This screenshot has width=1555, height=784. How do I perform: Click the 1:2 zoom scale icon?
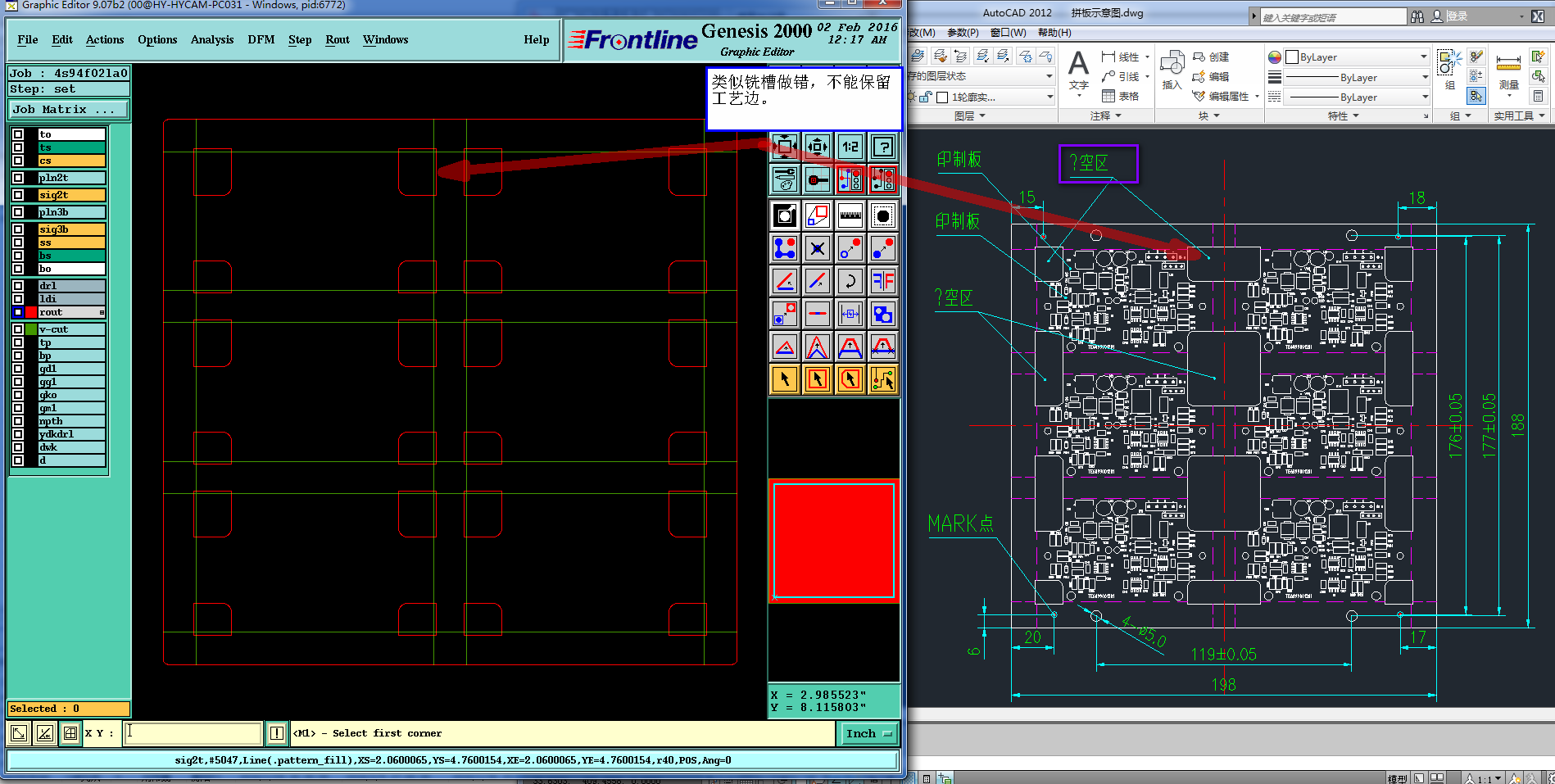(850, 147)
